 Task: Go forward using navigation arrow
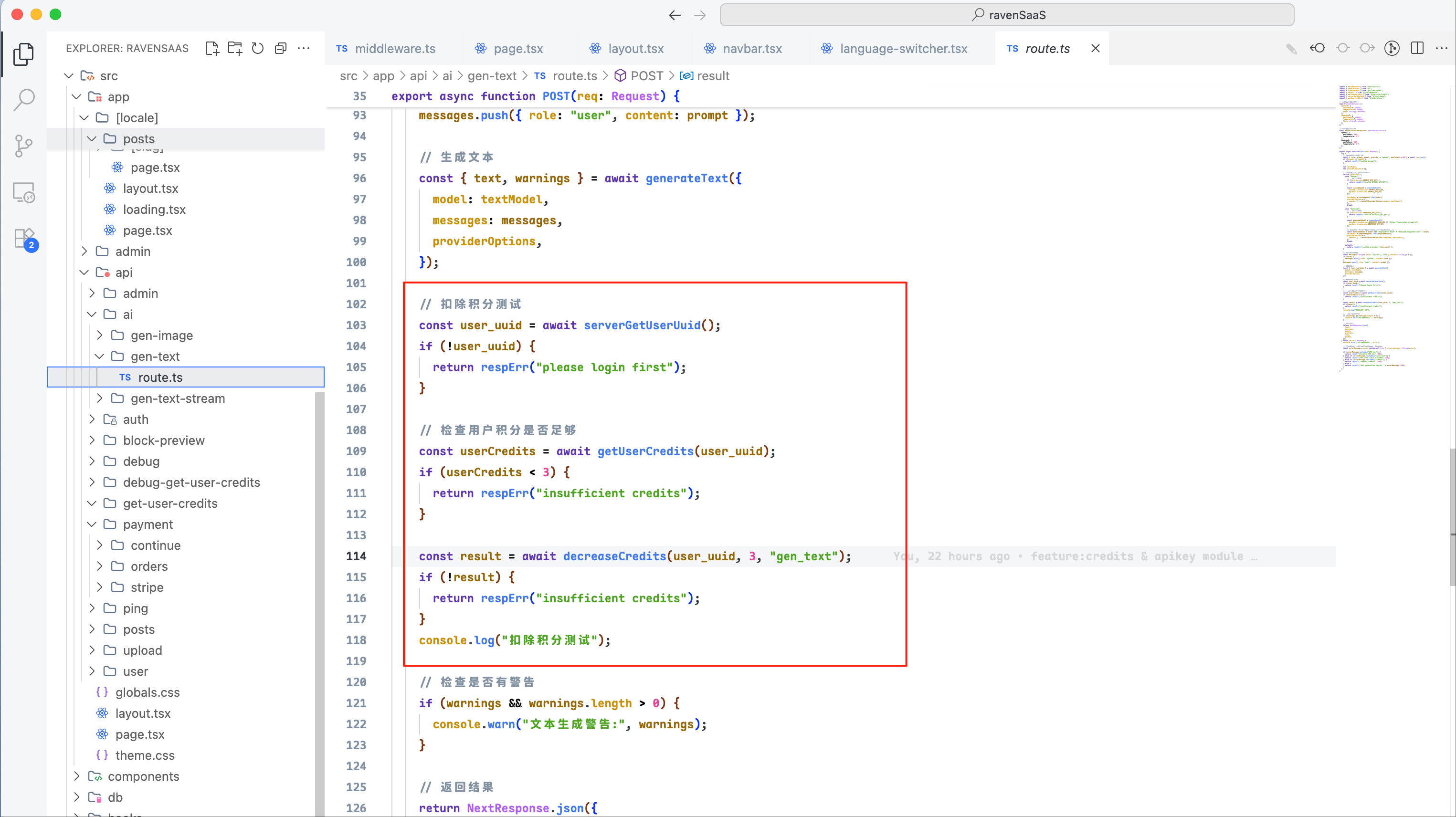[x=700, y=15]
